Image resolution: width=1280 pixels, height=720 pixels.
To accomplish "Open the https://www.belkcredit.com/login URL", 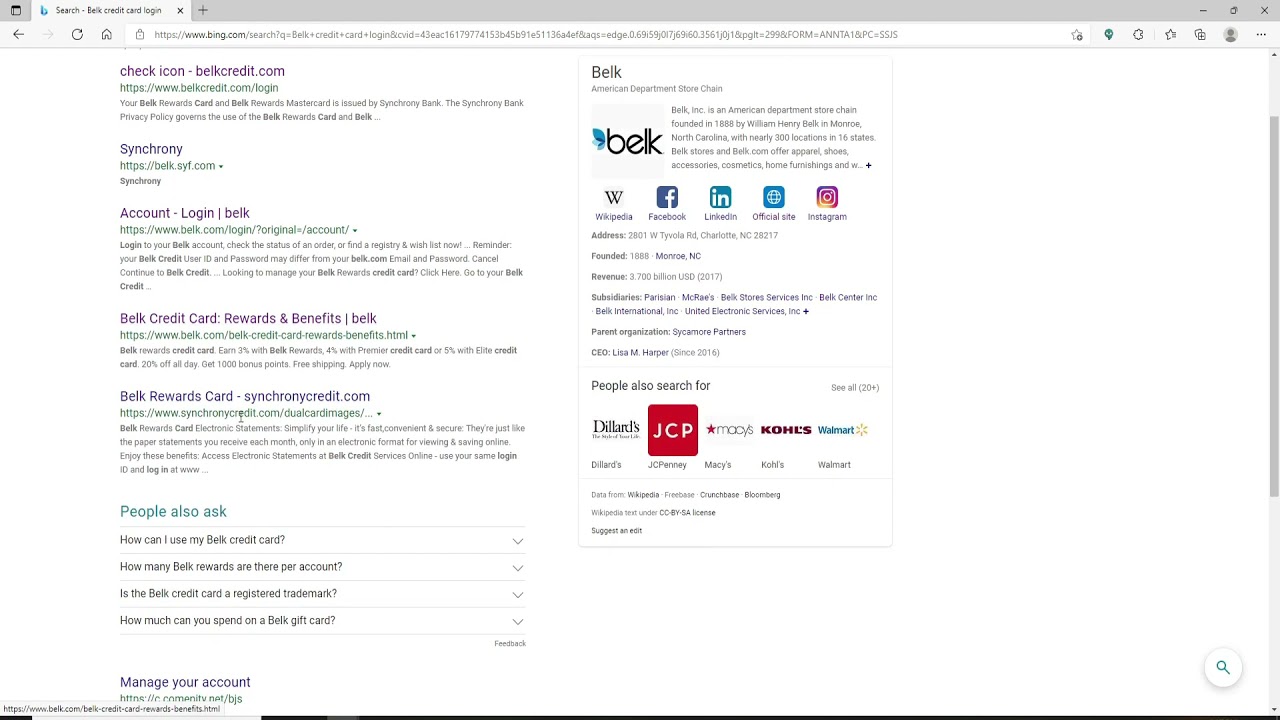I will [x=199, y=88].
